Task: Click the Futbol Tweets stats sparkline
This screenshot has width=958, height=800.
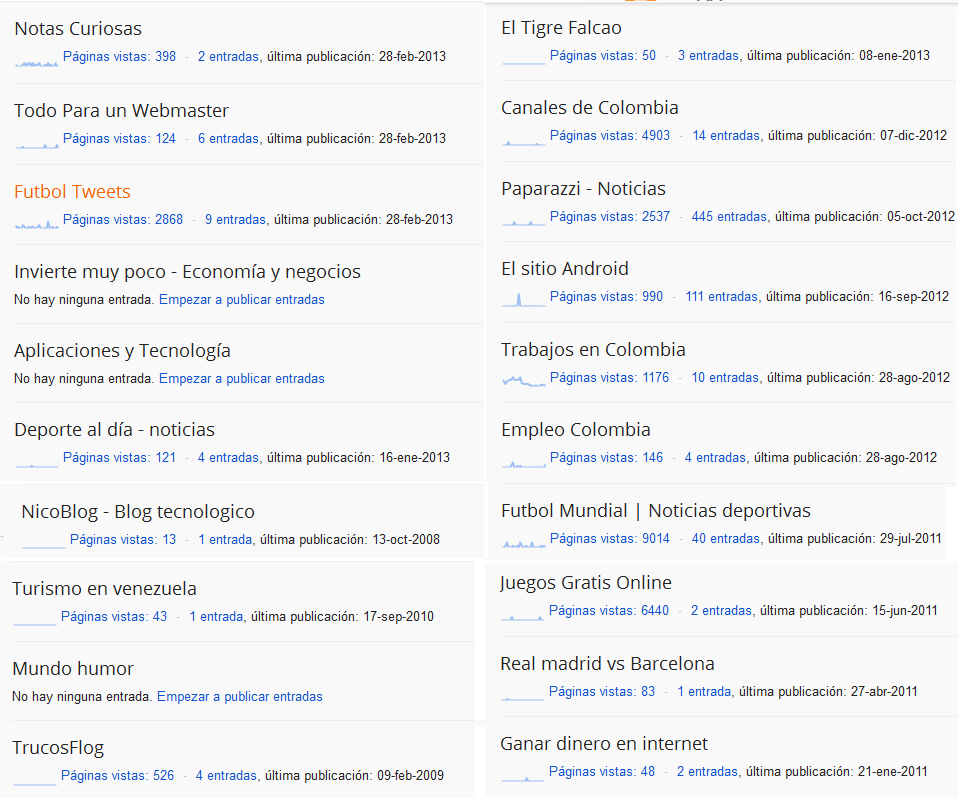Action: (37, 225)
